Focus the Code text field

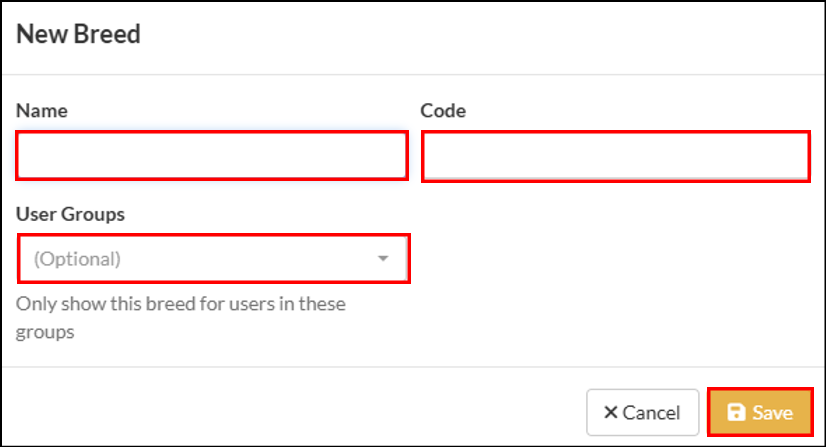click(x=616, y=156)
